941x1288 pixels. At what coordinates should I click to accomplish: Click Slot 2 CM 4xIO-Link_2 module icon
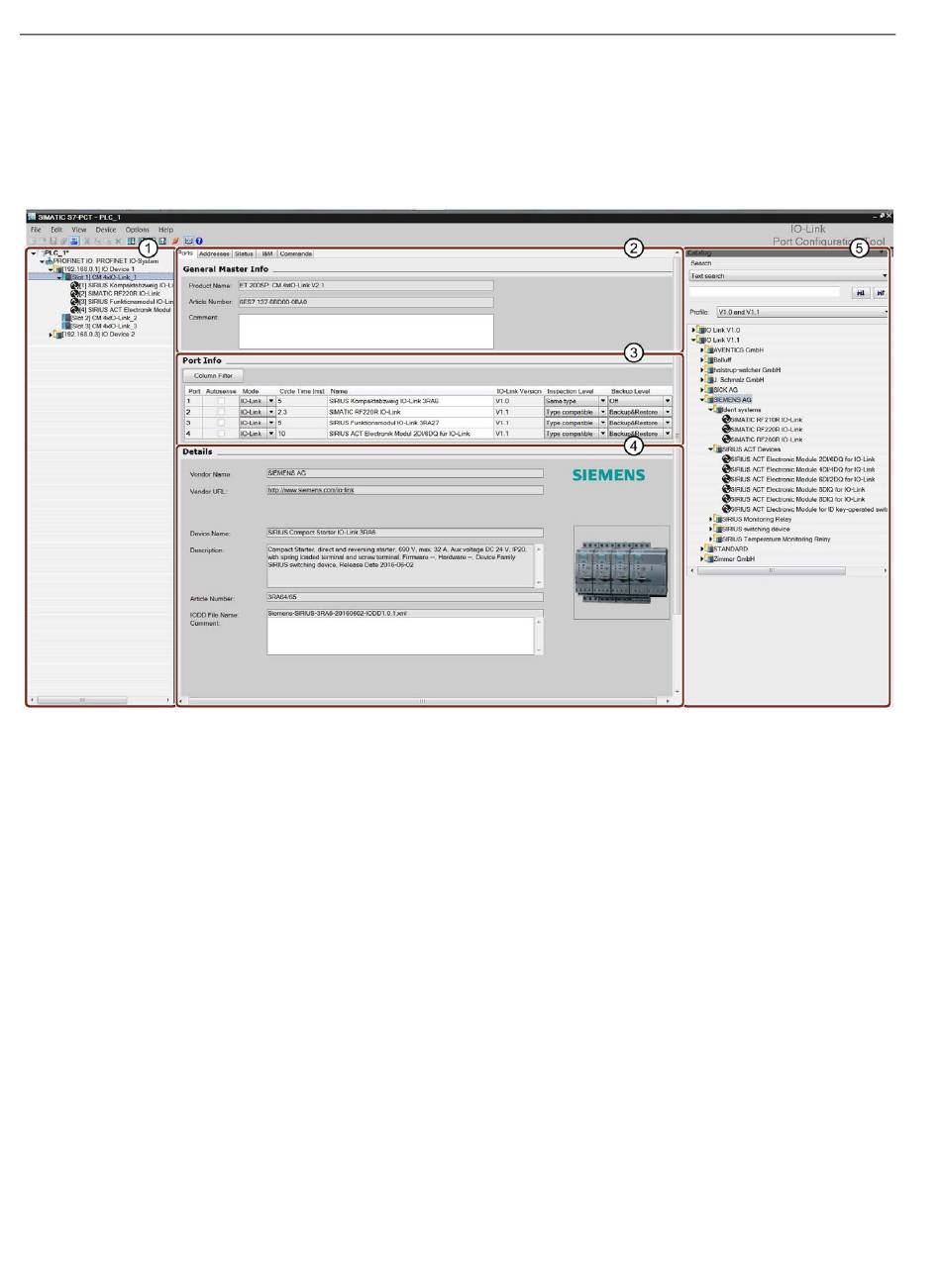[66, 318]
